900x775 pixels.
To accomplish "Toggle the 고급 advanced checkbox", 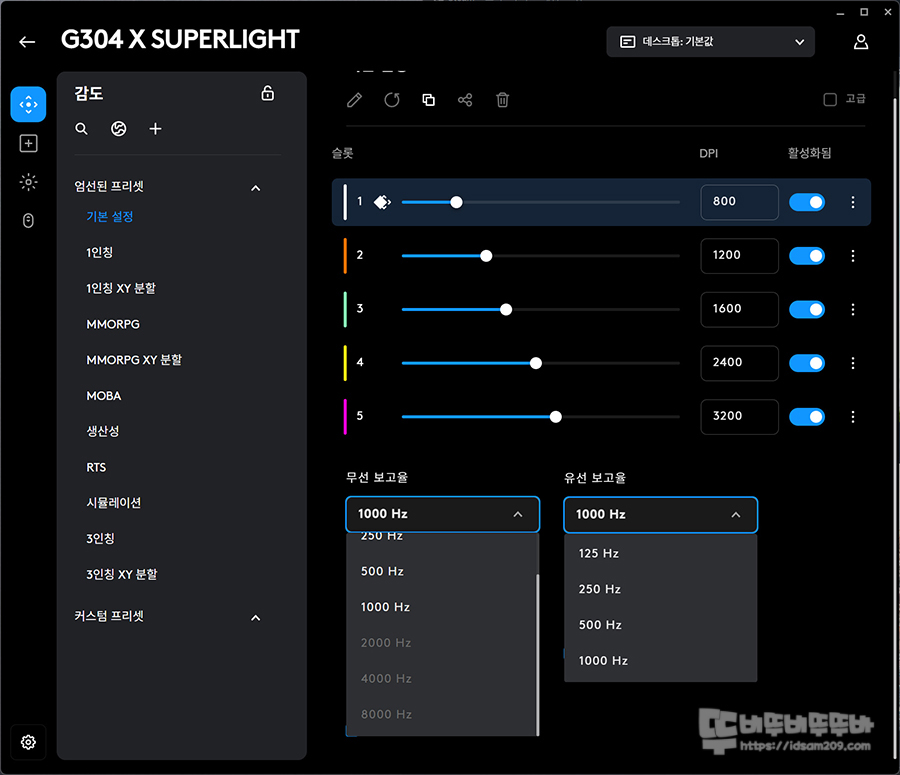I will (x=830, y=100).
